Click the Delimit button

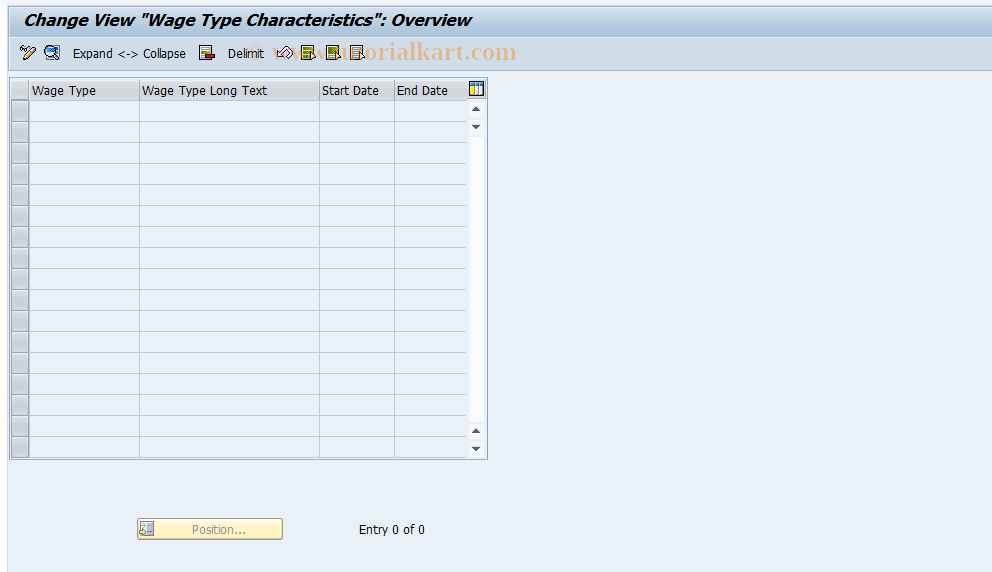click(245, 54)
